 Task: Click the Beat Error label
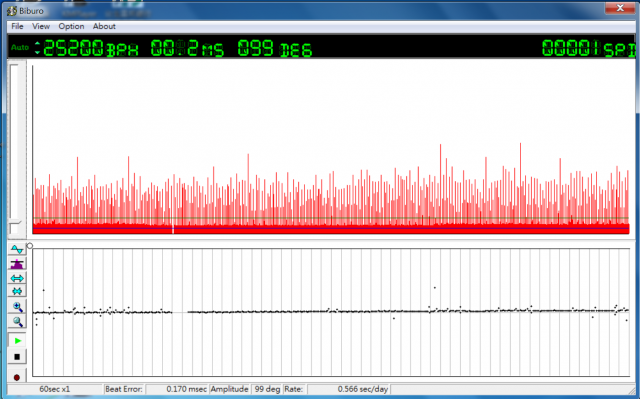pyautogui.click(x=124, y=389)
